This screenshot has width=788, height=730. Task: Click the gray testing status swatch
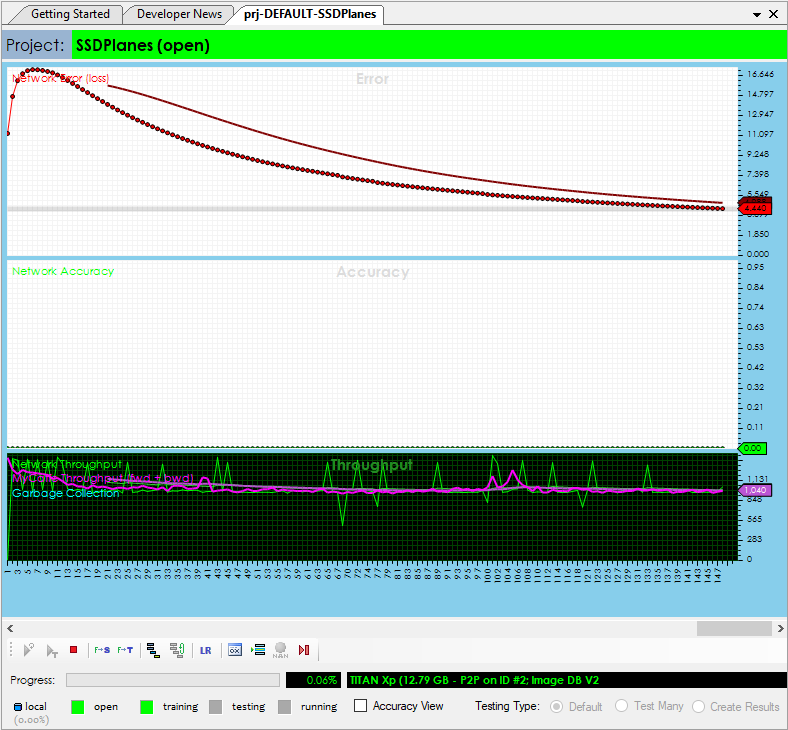(216, 707)
